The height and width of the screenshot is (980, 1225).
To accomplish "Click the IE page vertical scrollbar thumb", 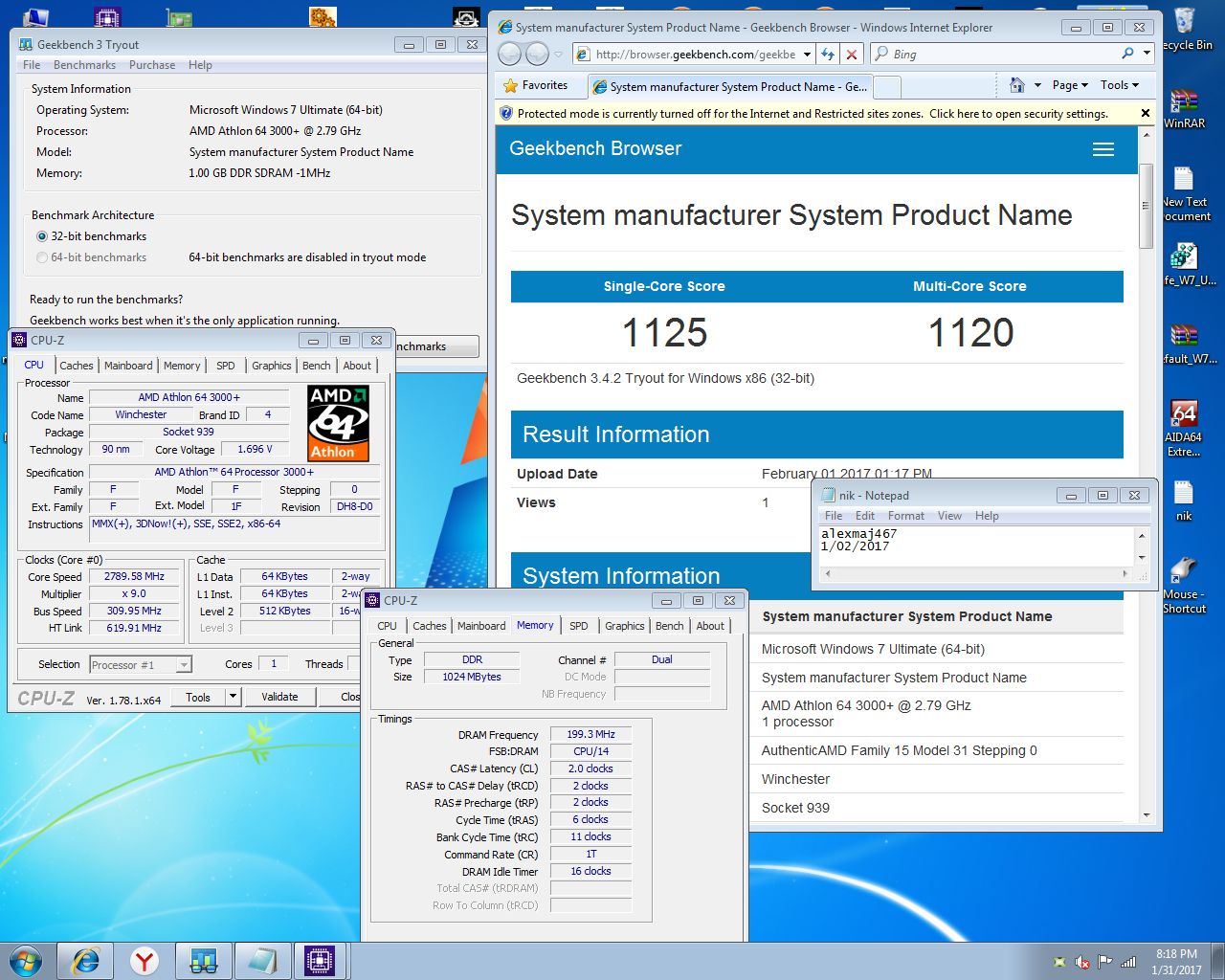I will [1146, 207].
